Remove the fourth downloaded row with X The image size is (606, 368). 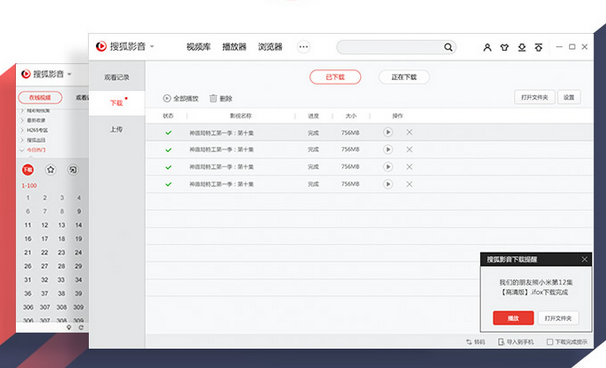tap(409, 184)
